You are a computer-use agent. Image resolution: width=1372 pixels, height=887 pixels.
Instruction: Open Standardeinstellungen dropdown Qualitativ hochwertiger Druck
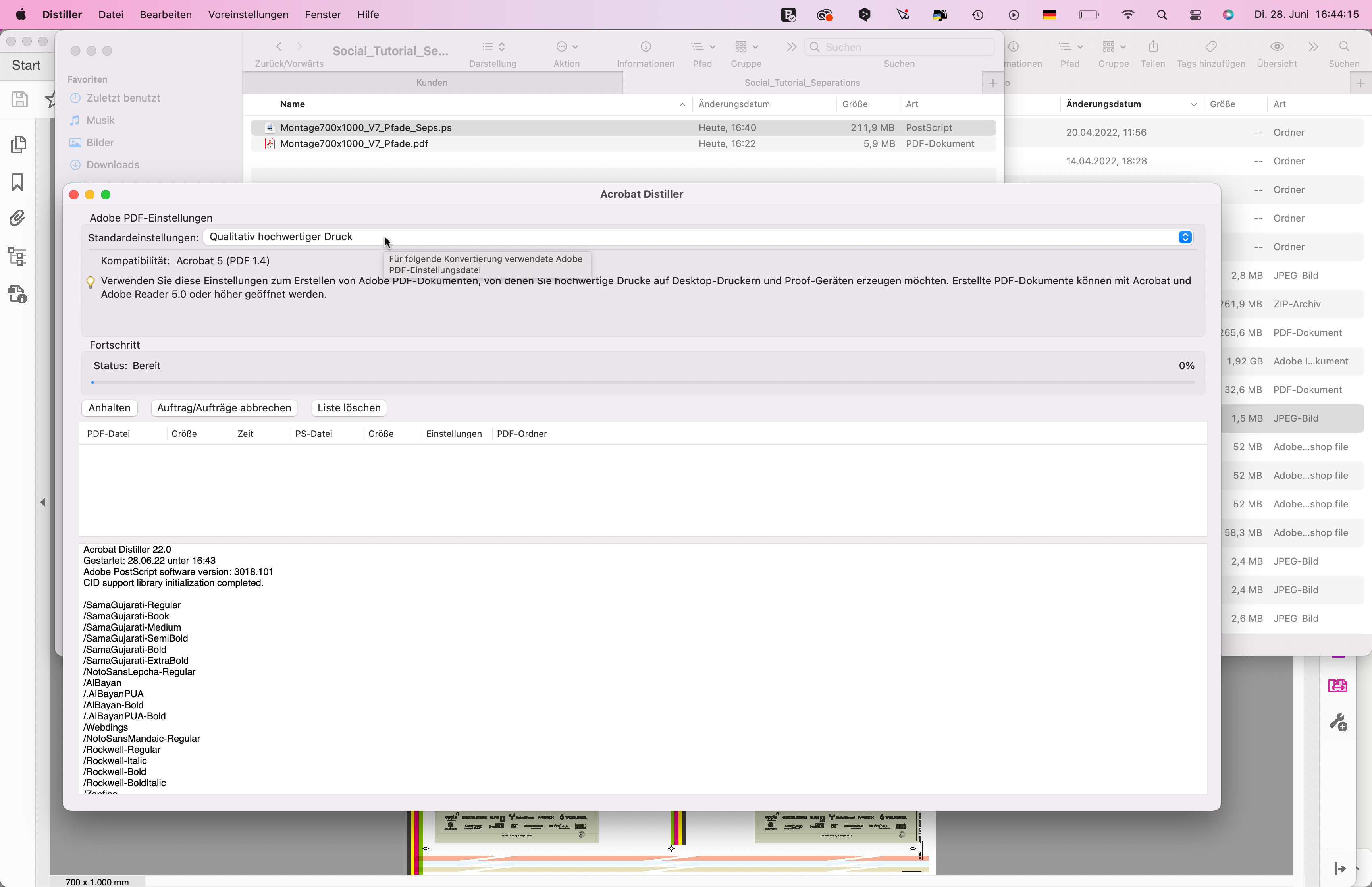click(697, 237)
